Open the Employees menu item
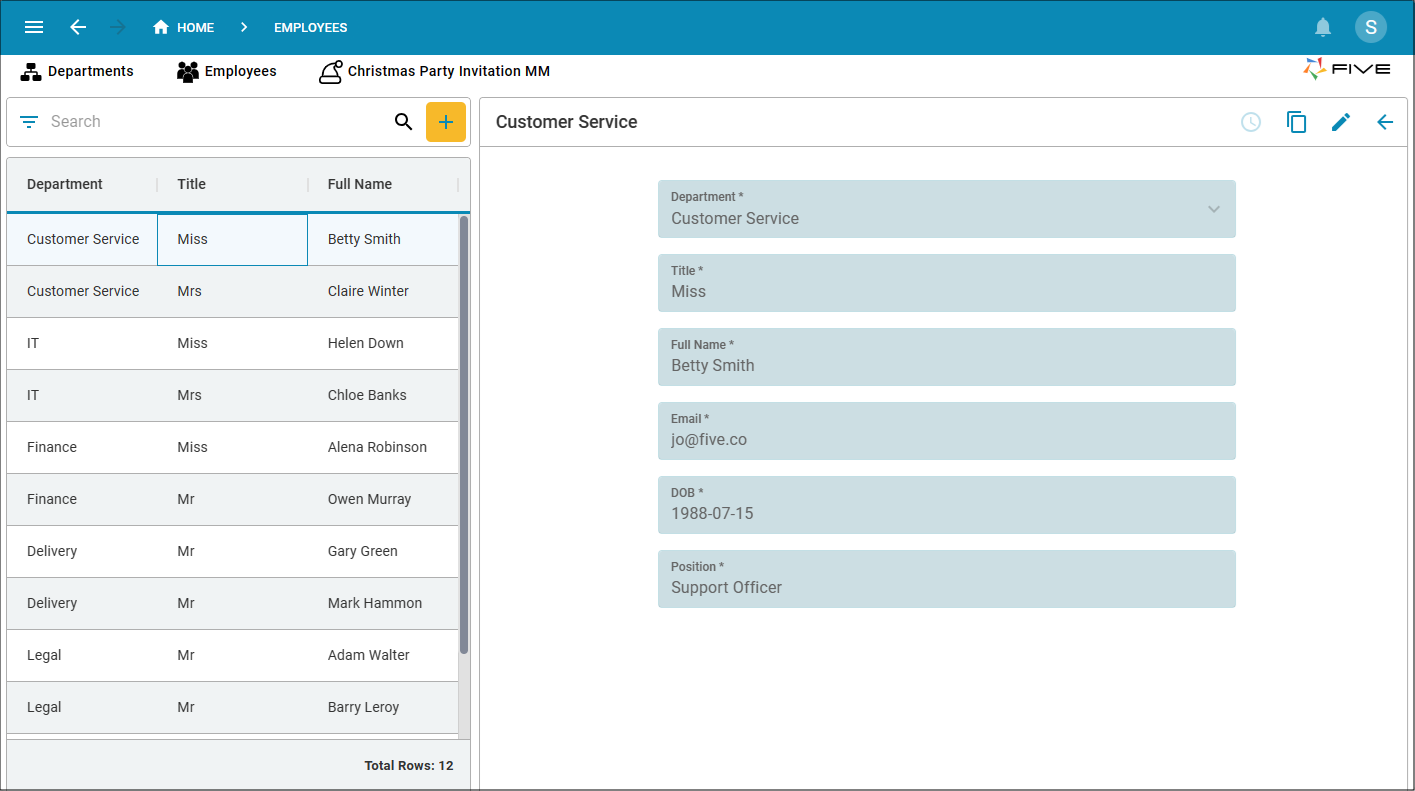 click(x=227, y=71)
